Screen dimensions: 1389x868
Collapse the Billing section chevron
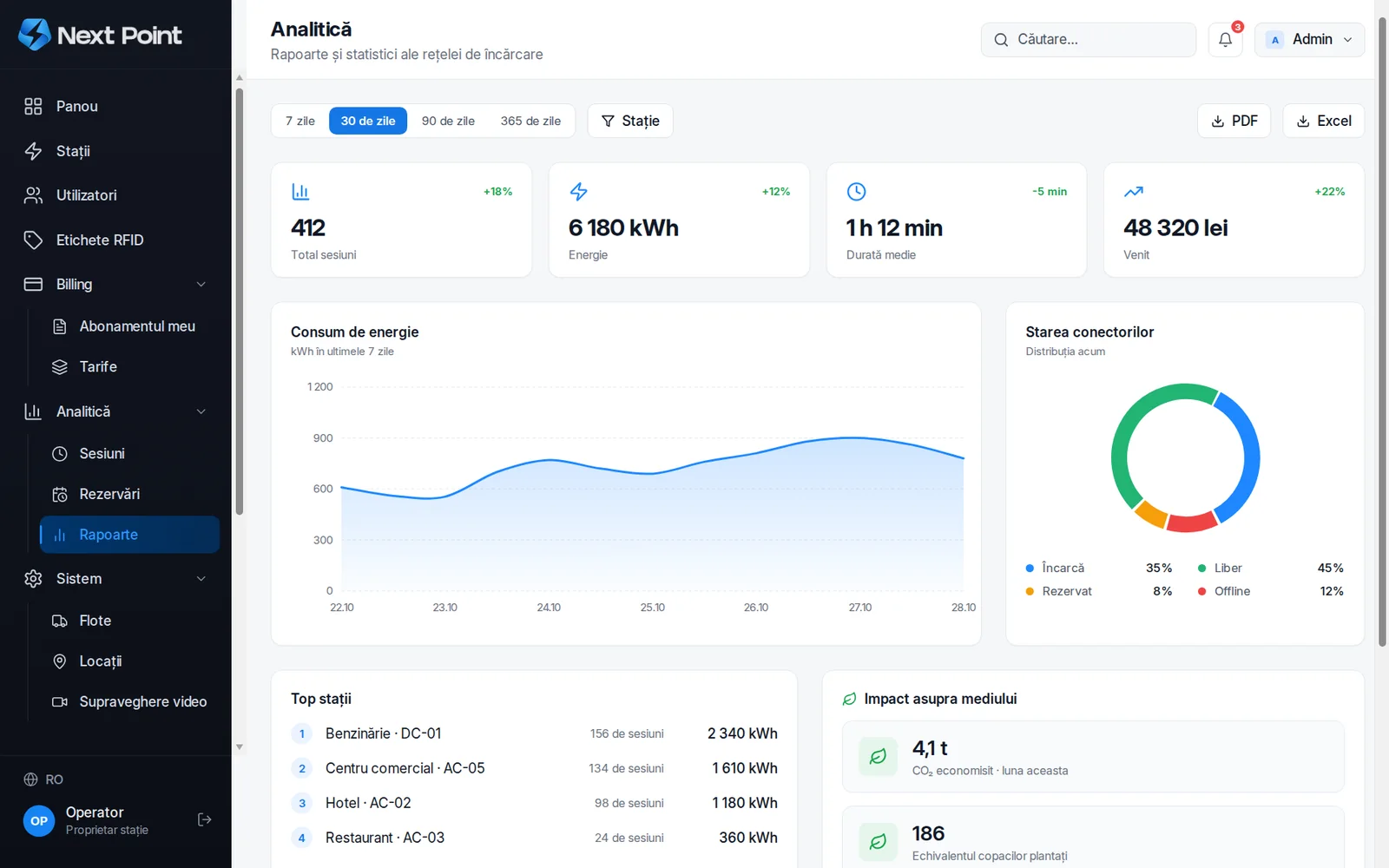[x=201, y=284]
